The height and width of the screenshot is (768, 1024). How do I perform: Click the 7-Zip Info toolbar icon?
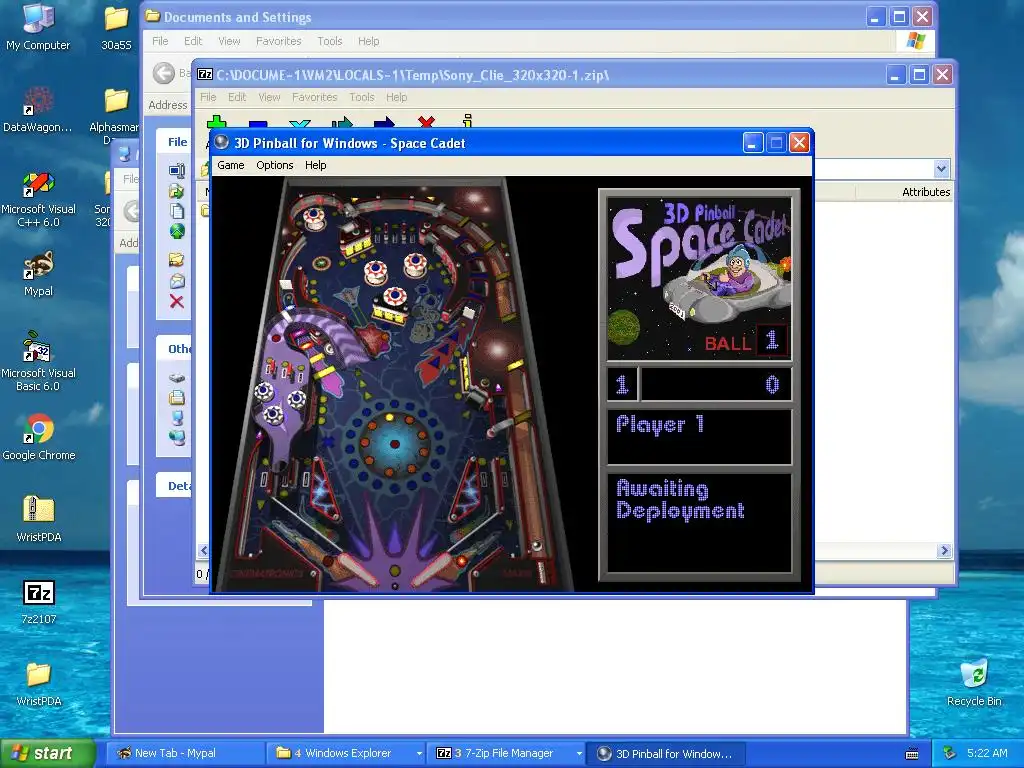point(468,121)
